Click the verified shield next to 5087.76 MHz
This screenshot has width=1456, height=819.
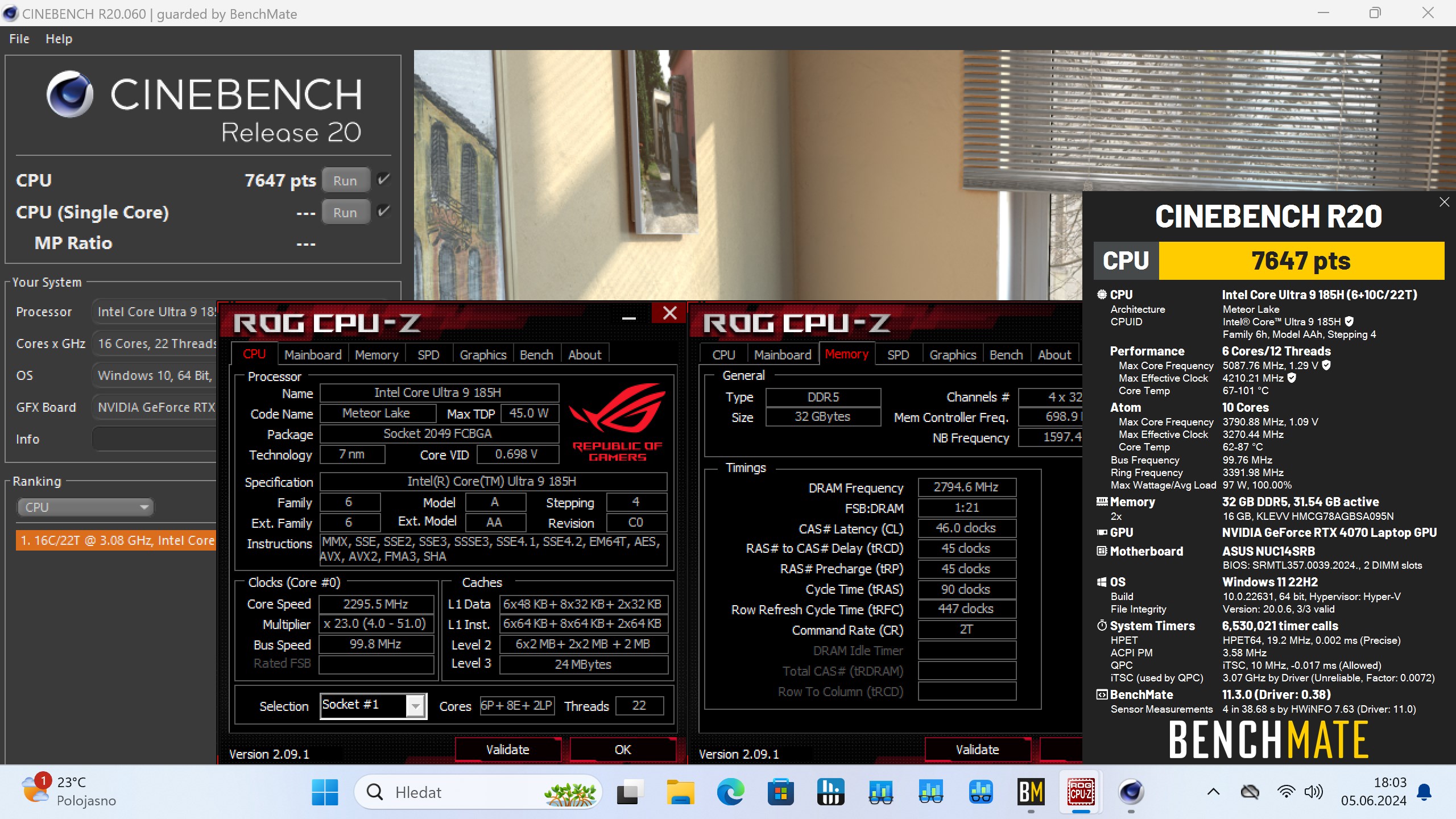pos(1326,366)
